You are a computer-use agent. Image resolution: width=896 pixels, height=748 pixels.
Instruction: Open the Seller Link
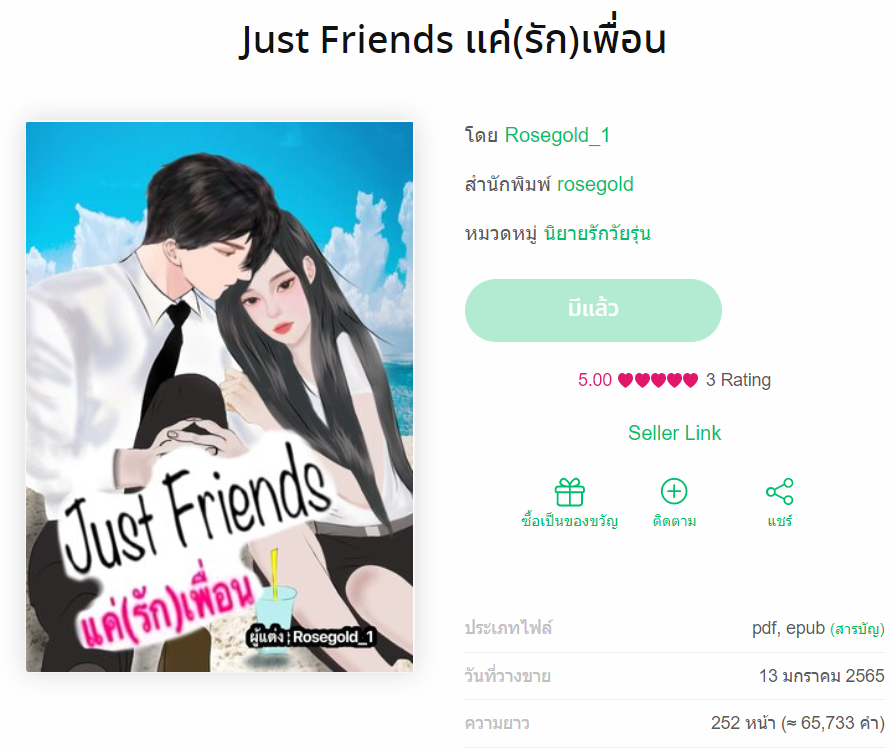pos(674,433)
